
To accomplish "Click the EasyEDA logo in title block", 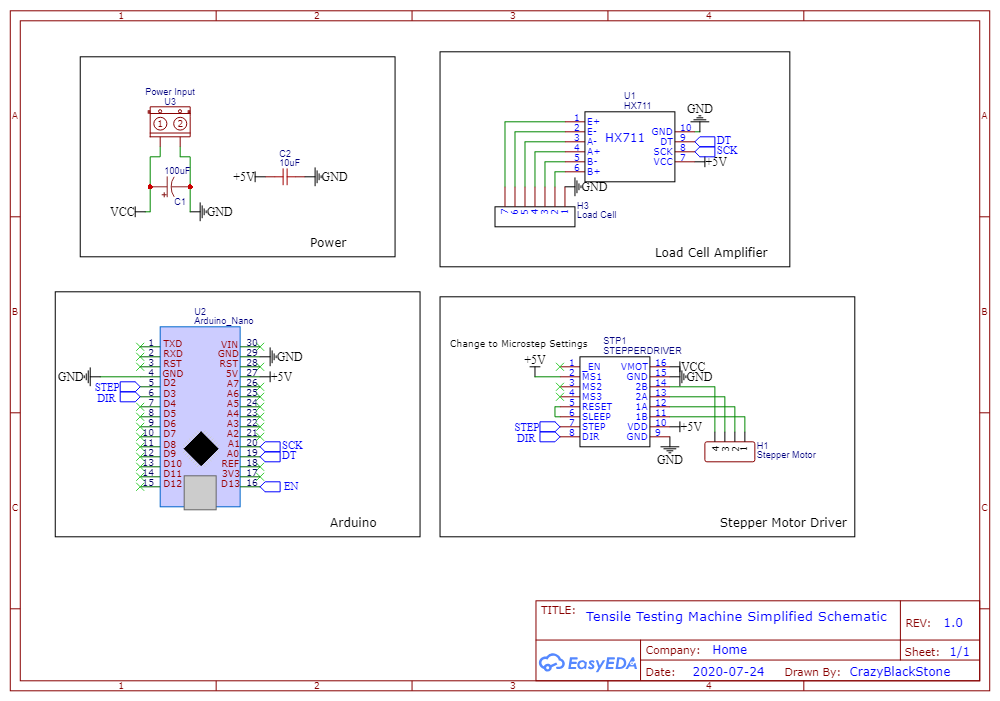I will pyautogui.click(x=587, y=663).
